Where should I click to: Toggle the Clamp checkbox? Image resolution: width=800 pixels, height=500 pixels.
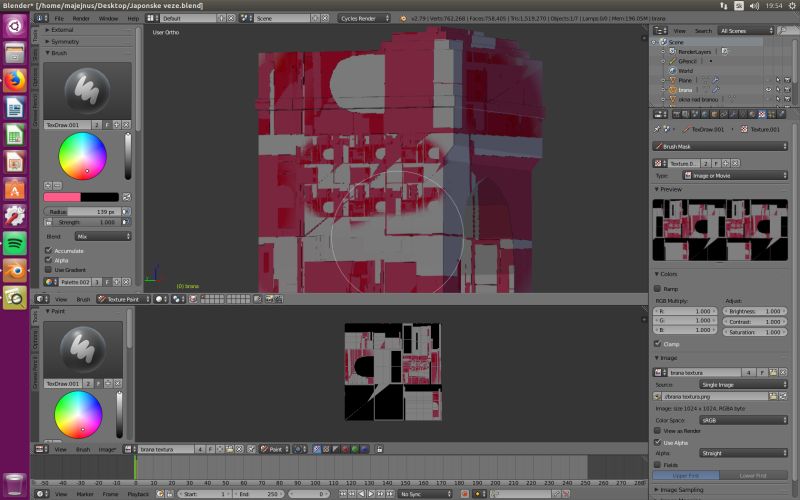(x=658, y=344)
